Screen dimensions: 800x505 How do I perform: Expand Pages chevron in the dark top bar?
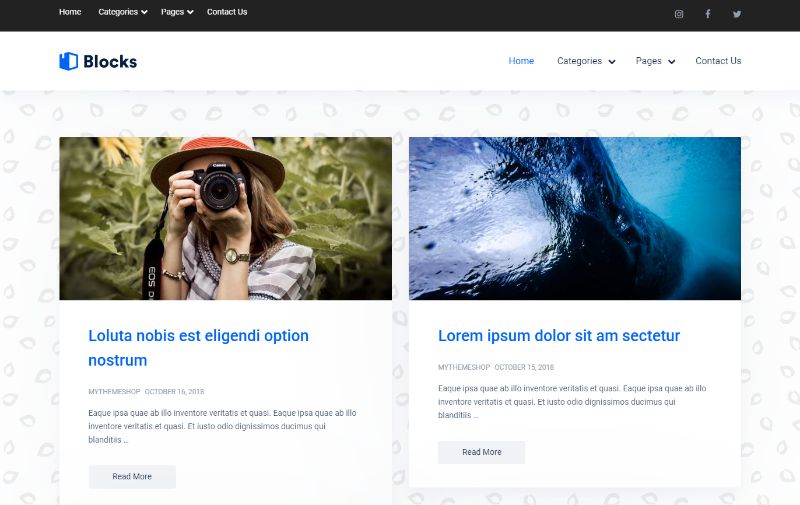point(190,12)
